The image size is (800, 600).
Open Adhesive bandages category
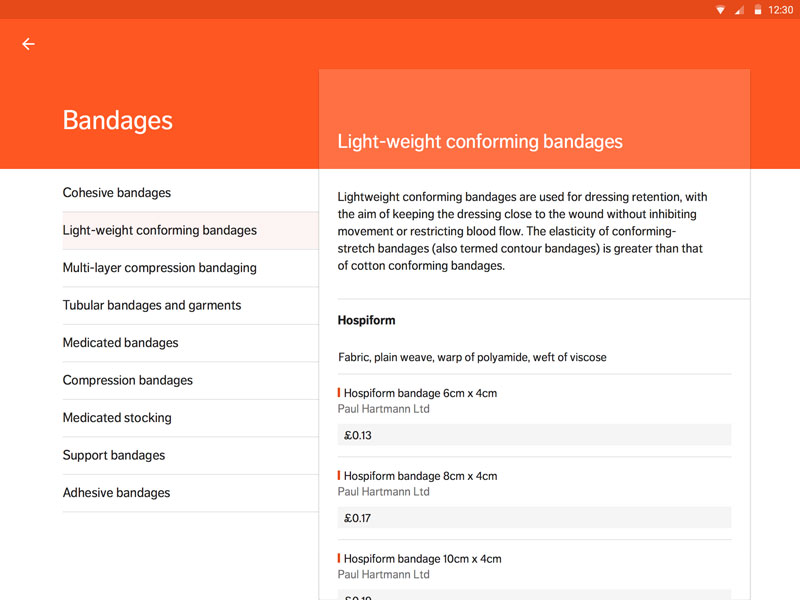coord(190,493)
